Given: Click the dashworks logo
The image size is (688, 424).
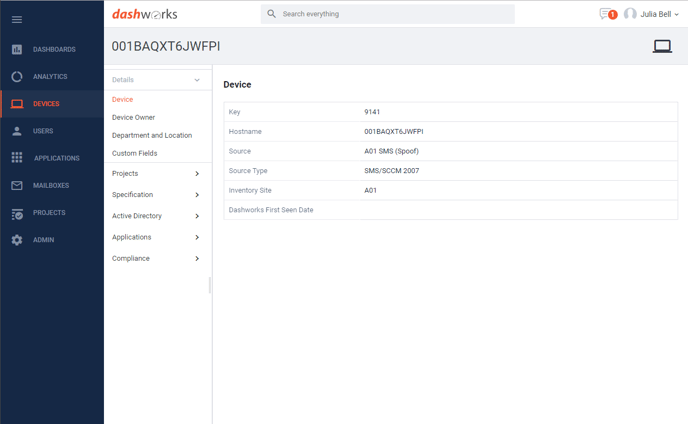Looking at the screenshot, I should (145, 14).
